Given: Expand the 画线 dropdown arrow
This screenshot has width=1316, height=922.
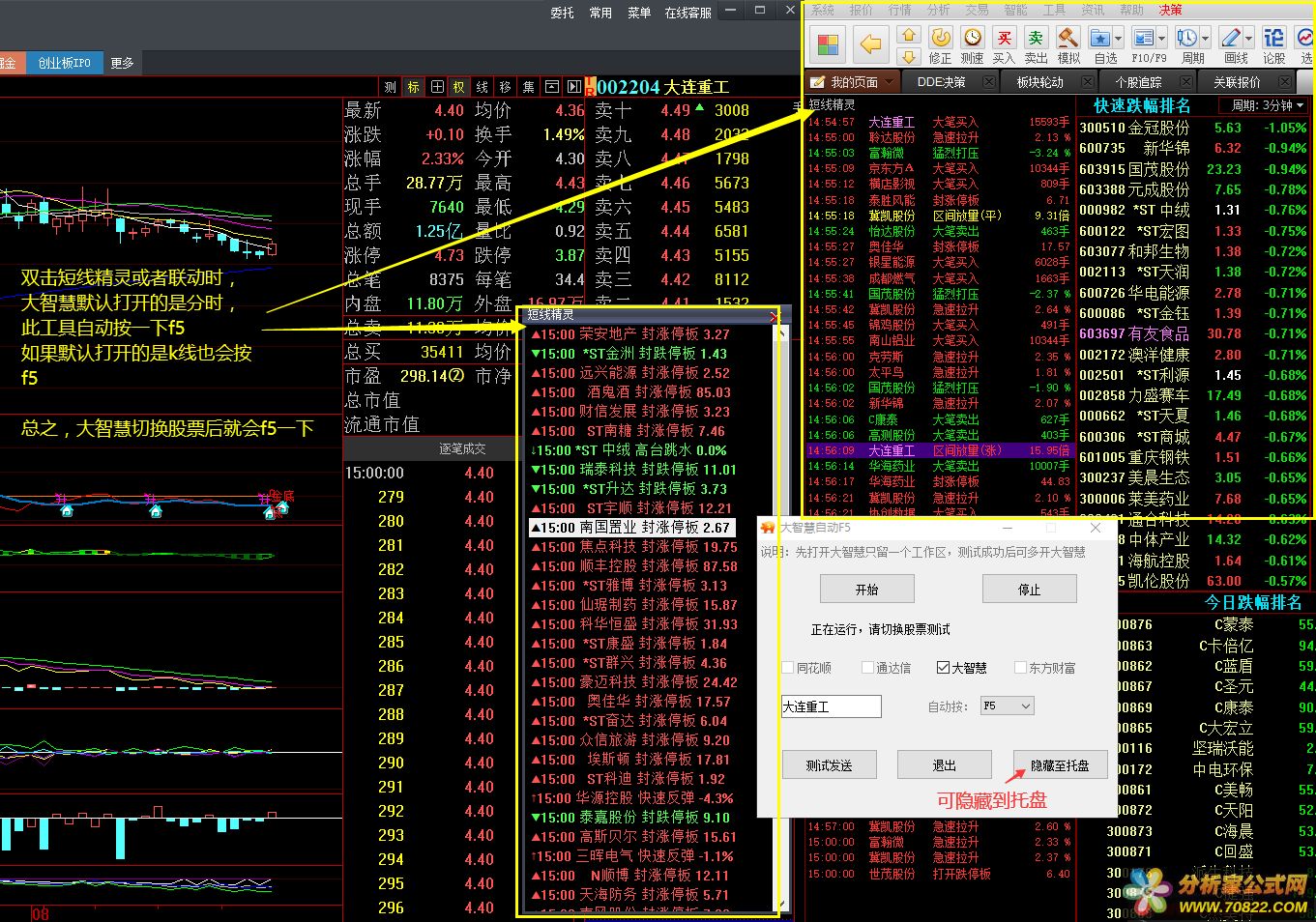Looking at the screenshot, I should click(1248, 39).
